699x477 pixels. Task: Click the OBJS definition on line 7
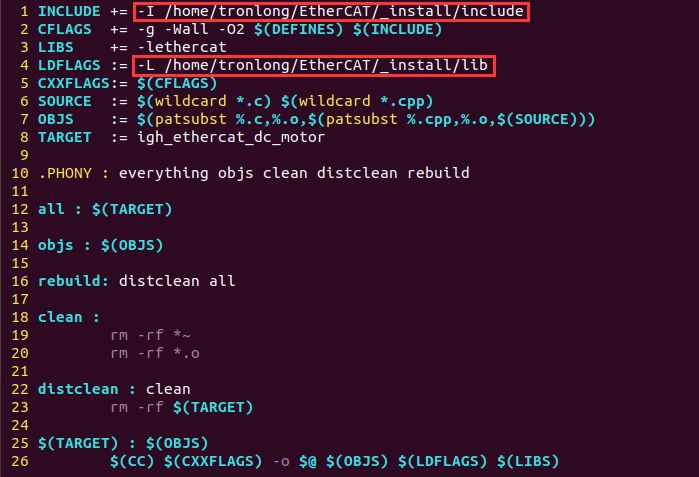(x=56, y=119)
